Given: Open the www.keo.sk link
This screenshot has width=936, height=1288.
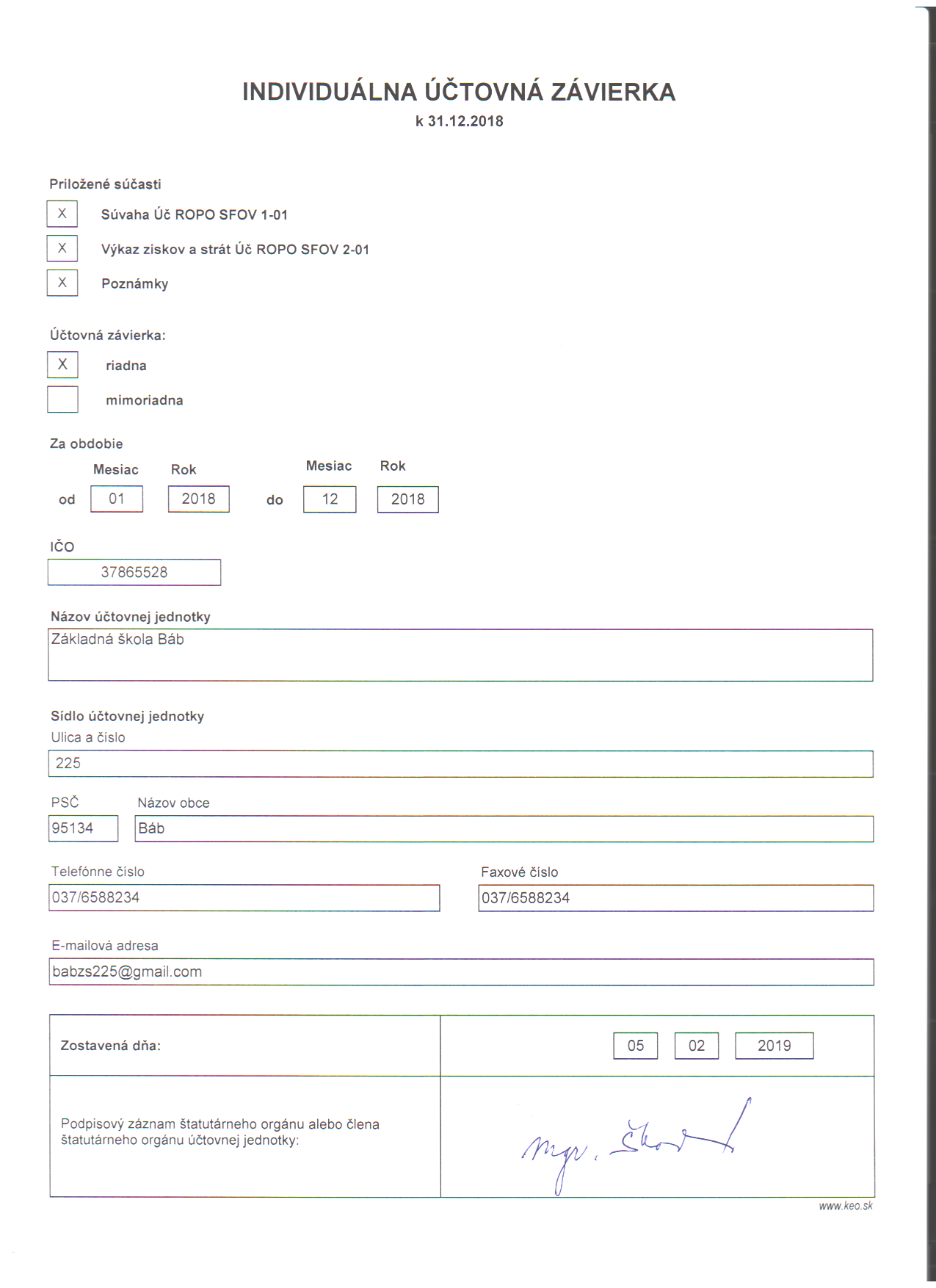Looking at the screenshot, I should pyautogui.click(x=846, y=1206).
